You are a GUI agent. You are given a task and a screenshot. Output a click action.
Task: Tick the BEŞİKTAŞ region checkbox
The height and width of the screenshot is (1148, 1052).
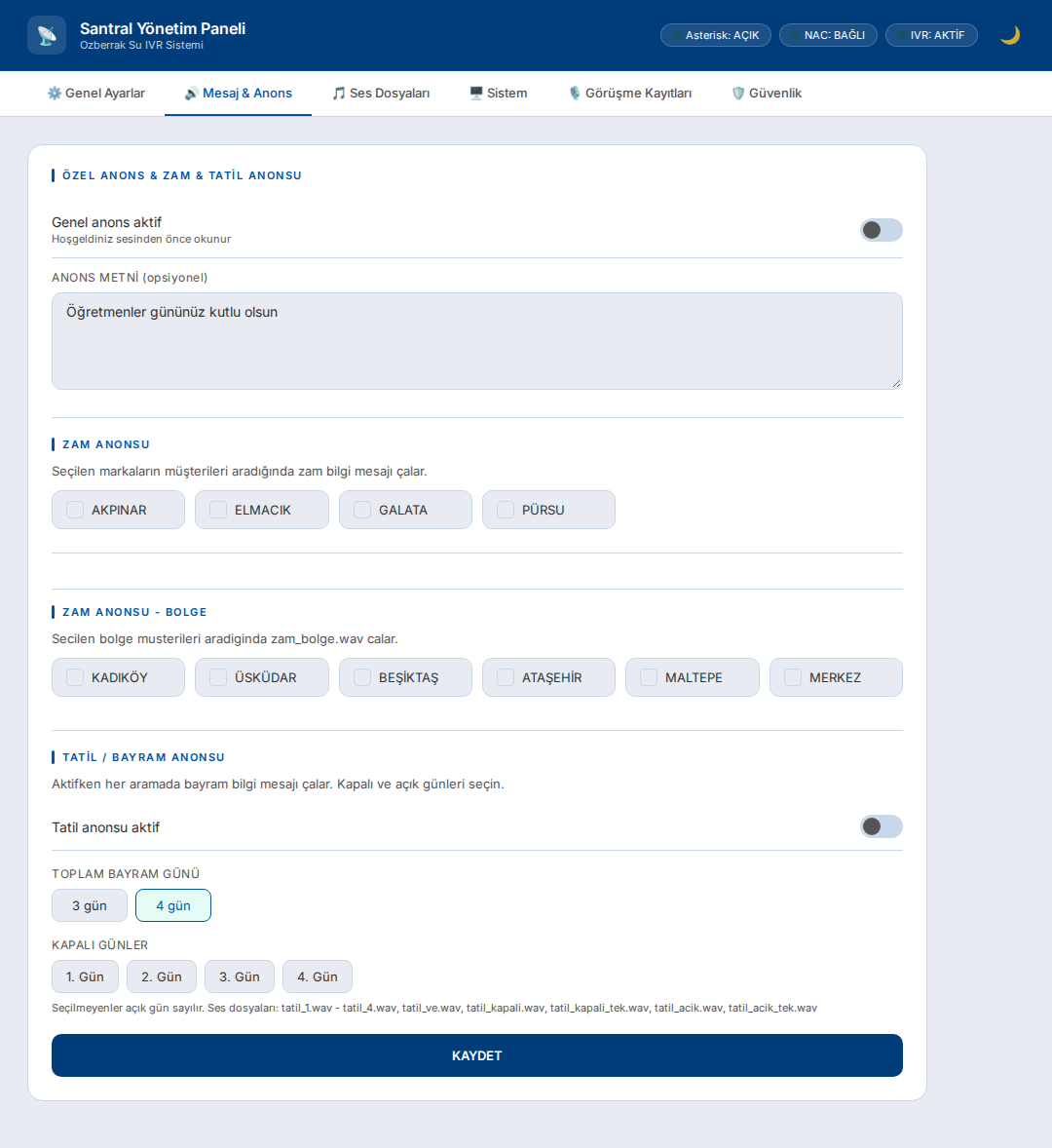[x=362, y=677]
